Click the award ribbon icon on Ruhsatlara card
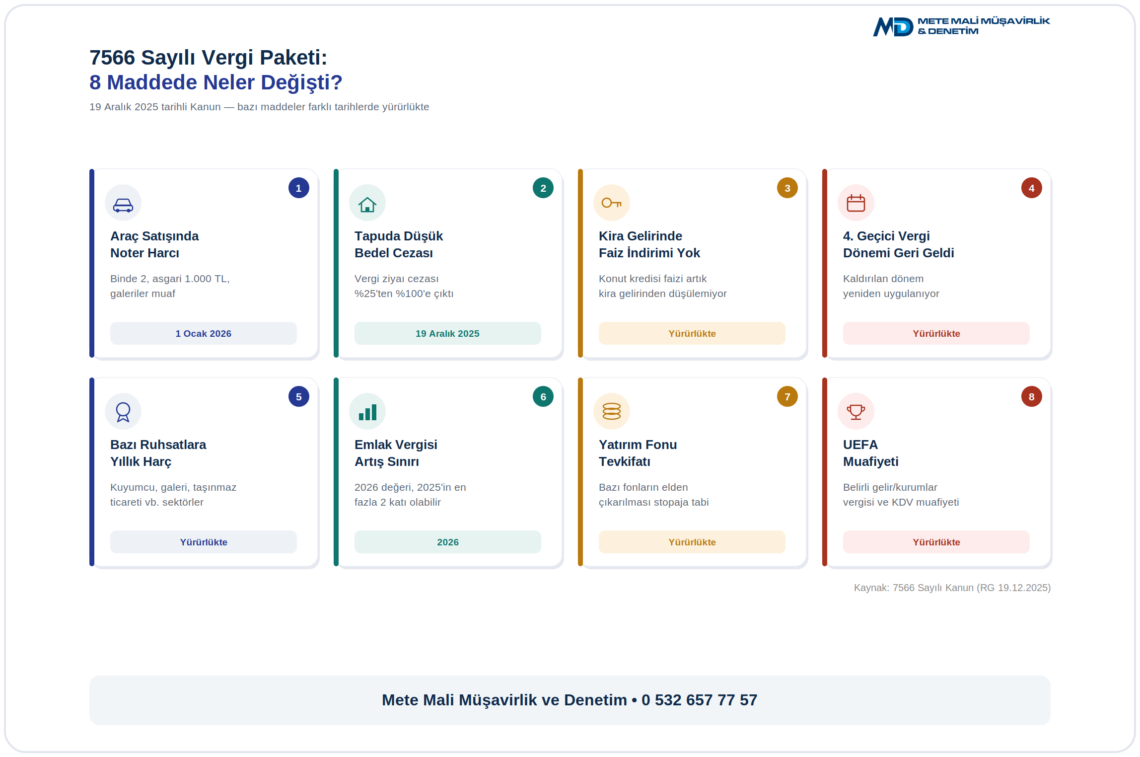Screen dimensions: 1140x757 coord(123,412)
